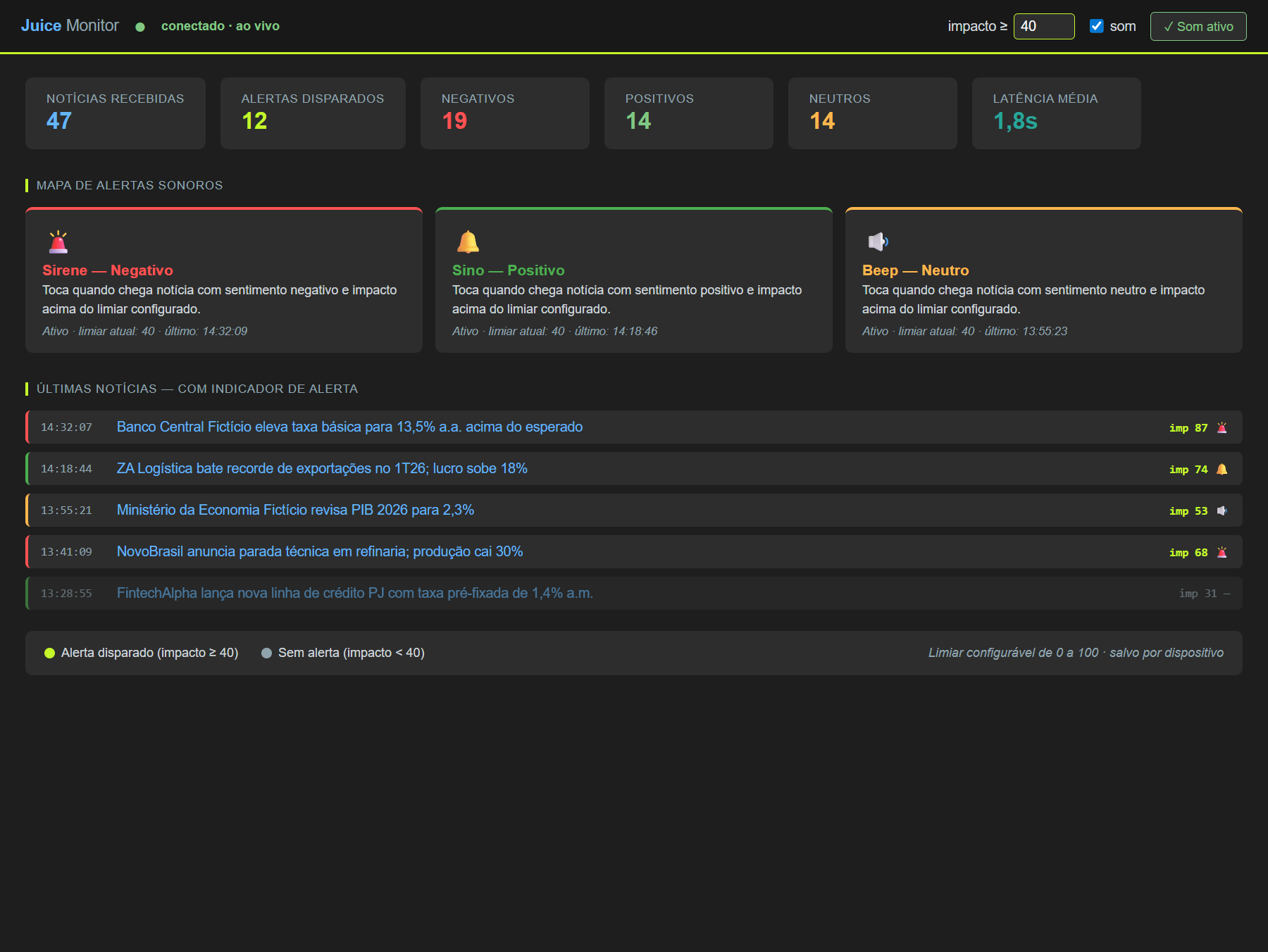Open the Ministério da Economia PIB headline

pyautogui.click(x=295, y=510)
